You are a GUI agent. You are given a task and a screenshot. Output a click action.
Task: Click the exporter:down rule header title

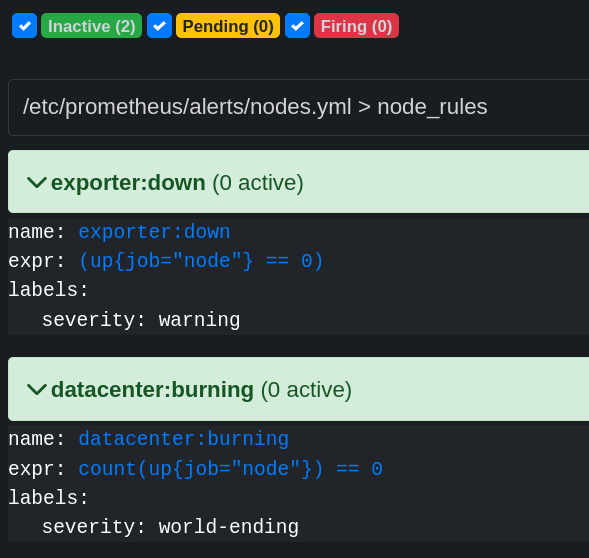128,183
